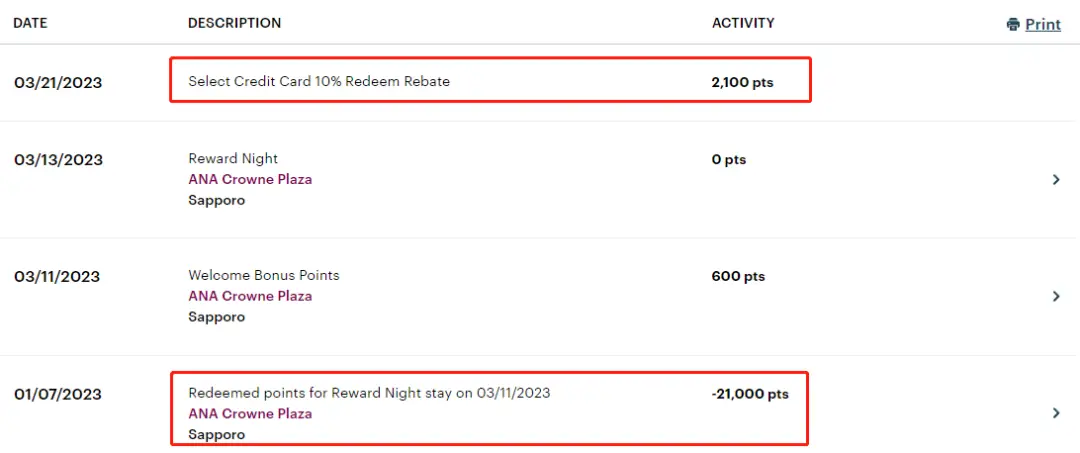Viewport: 1080px width, 453px height.
Task: Click the DESCRIPTION column header
Action: (234, 23)
